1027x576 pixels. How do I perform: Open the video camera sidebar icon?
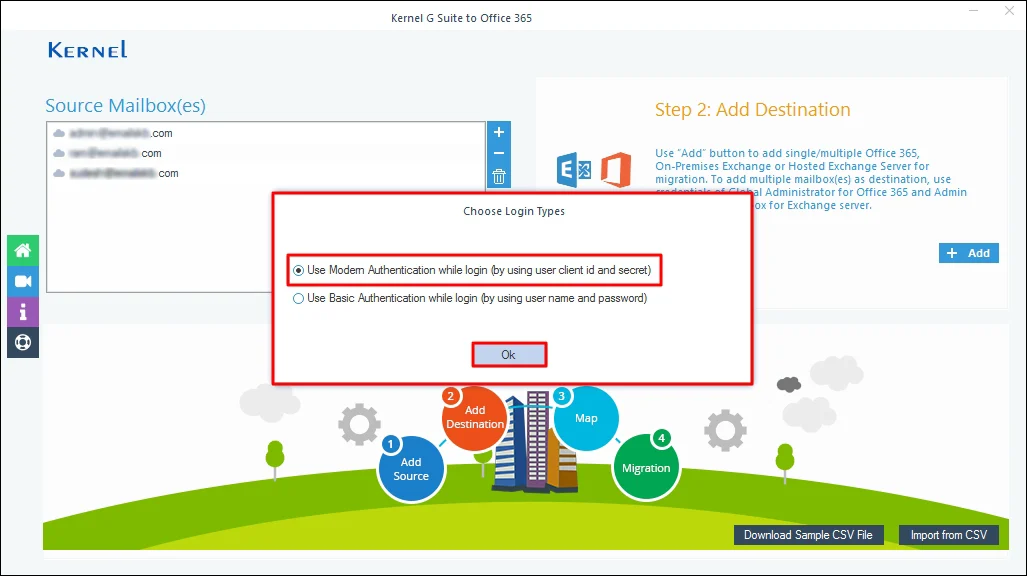point(23,281)
